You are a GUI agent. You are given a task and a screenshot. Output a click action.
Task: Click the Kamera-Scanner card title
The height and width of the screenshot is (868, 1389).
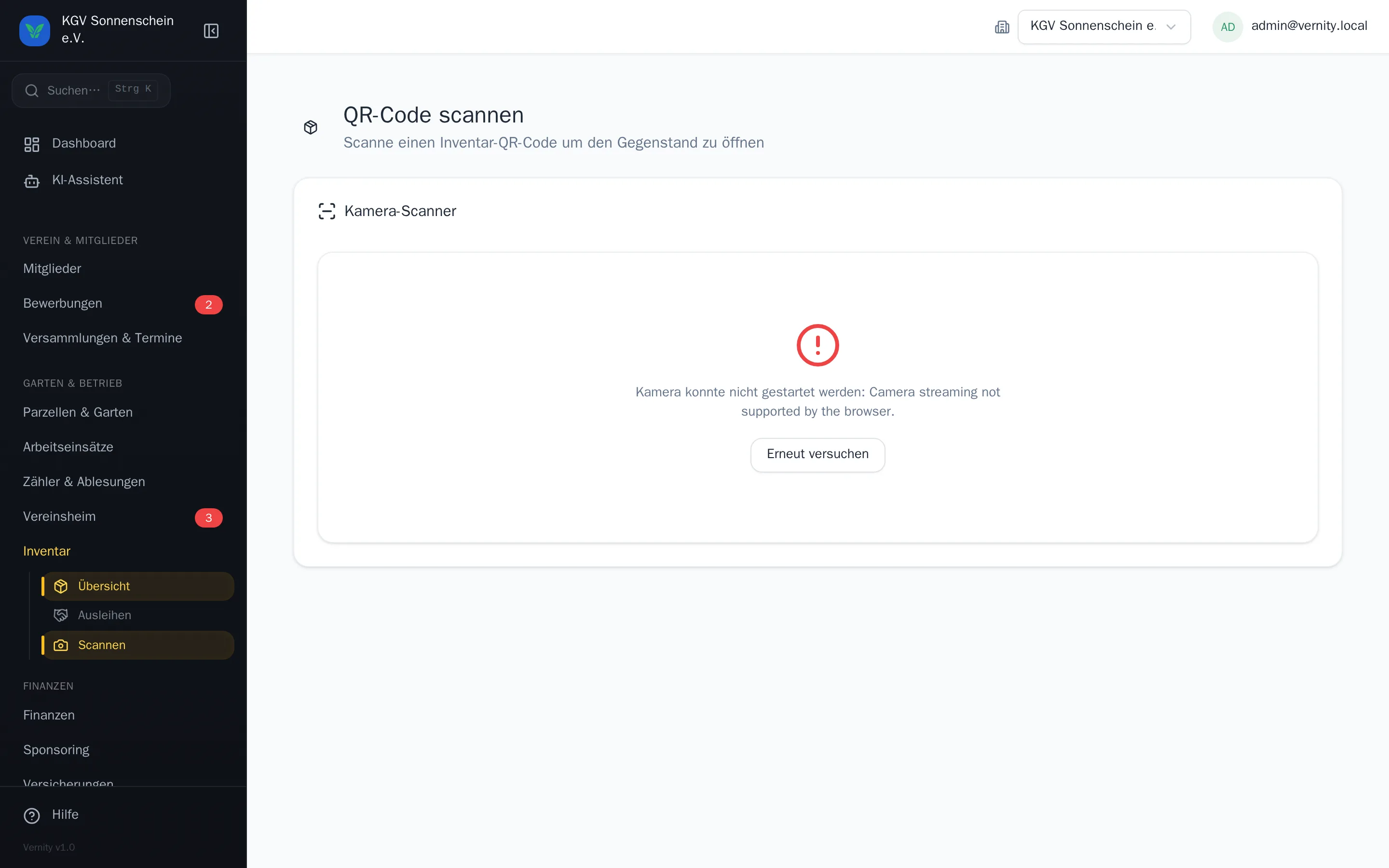pyautogui.click(x=400, y=211)
